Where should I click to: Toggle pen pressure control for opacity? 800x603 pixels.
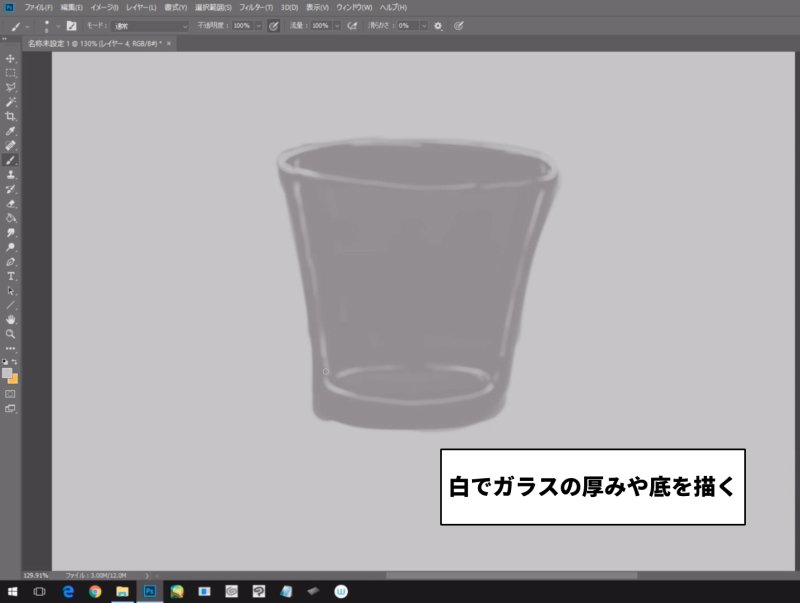point(272,28)
